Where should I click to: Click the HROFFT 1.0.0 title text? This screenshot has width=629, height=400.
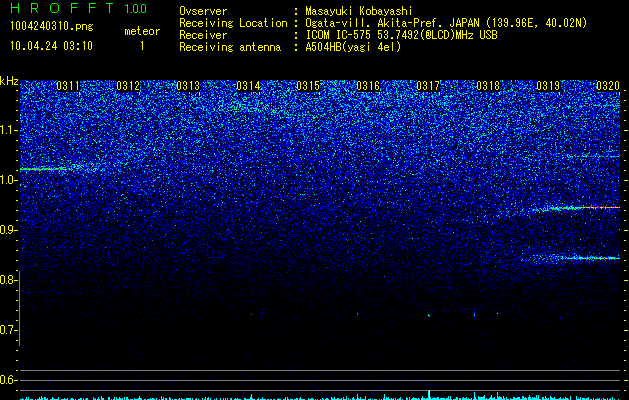tap(78, 8)
